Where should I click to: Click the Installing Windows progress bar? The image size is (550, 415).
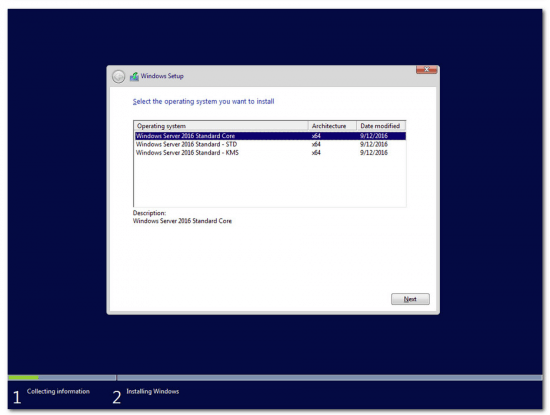(x=330, y=378)
